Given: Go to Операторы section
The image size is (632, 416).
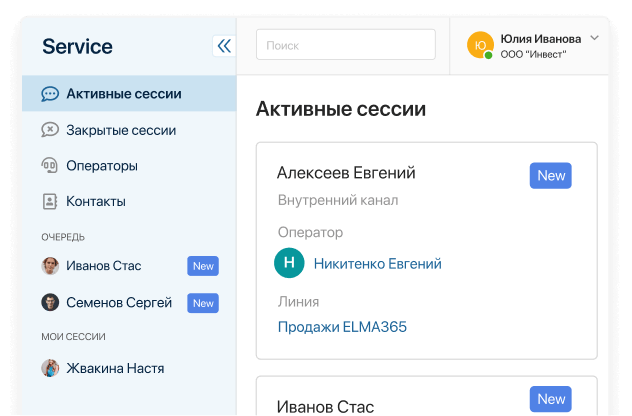Looking at the screenshot, I should coord(102,166).
